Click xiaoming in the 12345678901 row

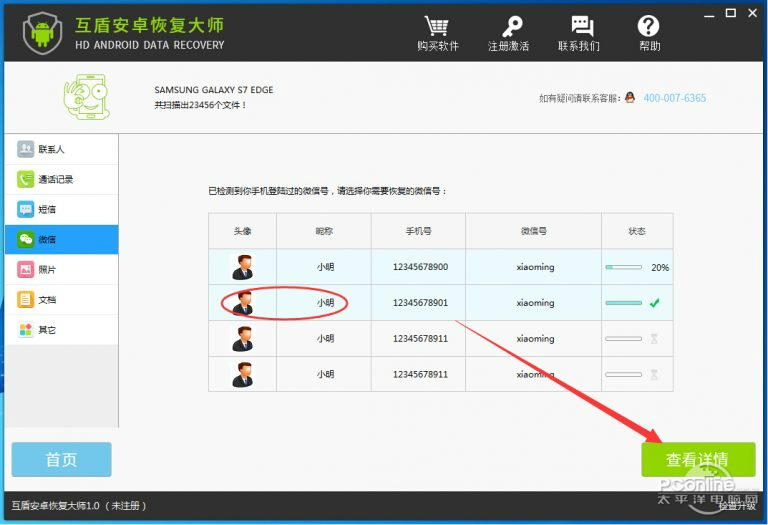click(535, 303)
